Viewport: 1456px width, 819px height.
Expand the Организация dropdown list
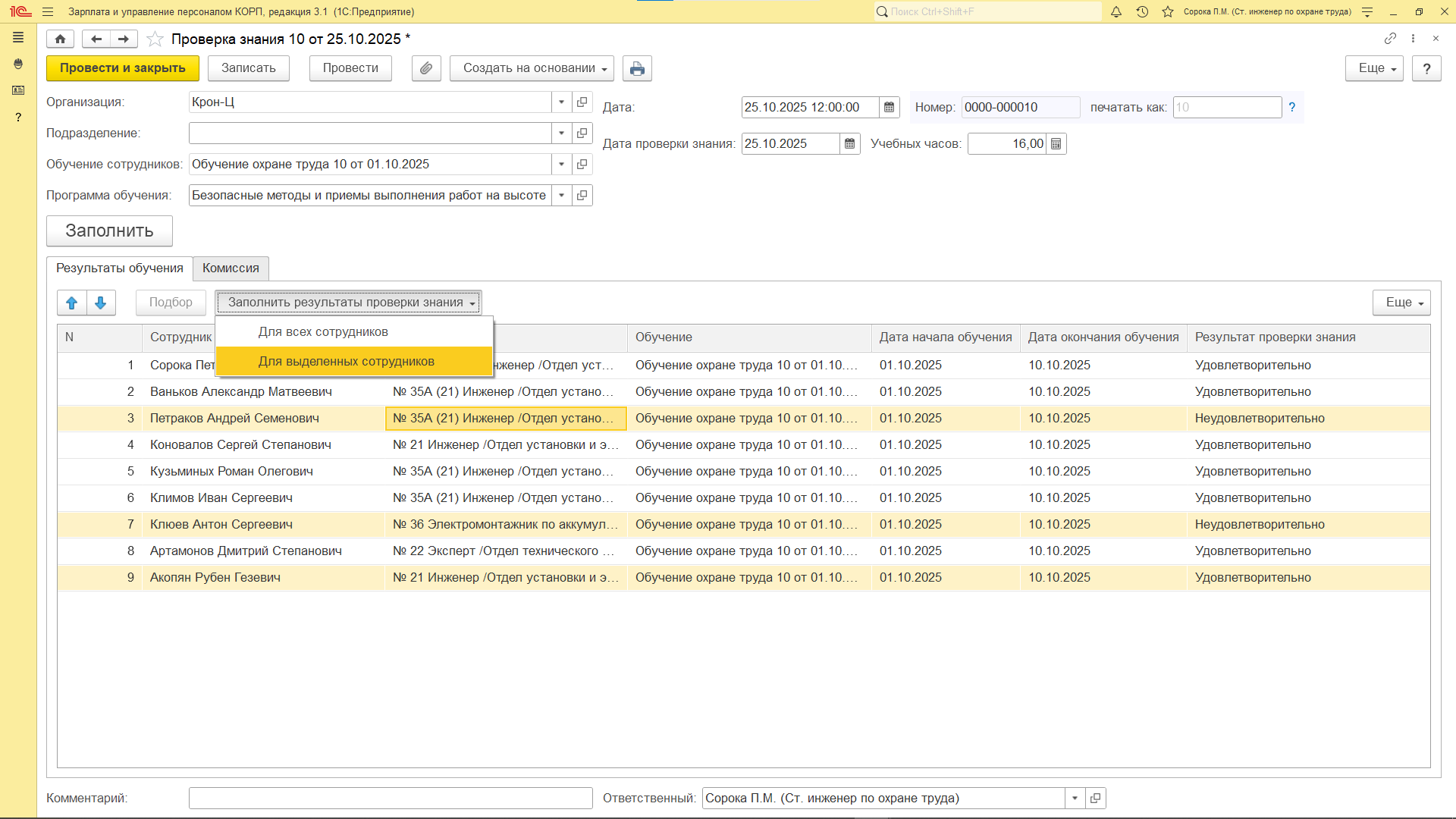(x=561, y=102)
